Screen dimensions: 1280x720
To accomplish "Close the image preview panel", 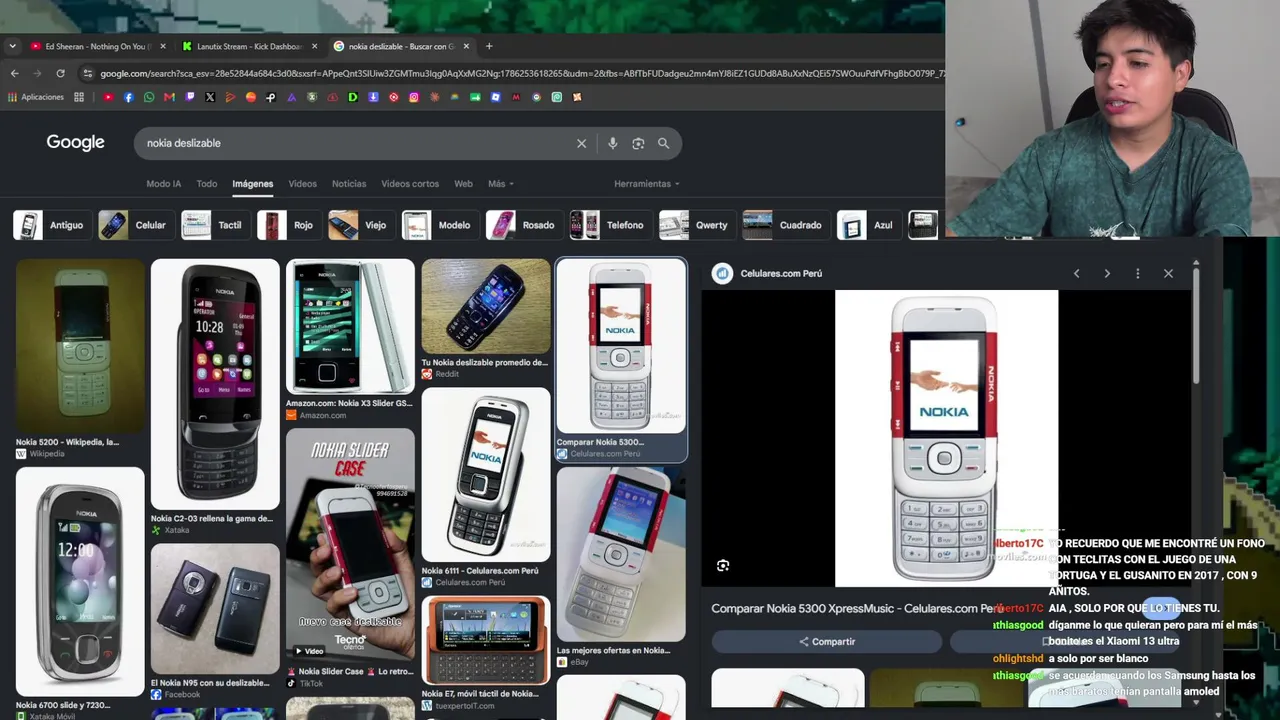I will pos(1168,273).
